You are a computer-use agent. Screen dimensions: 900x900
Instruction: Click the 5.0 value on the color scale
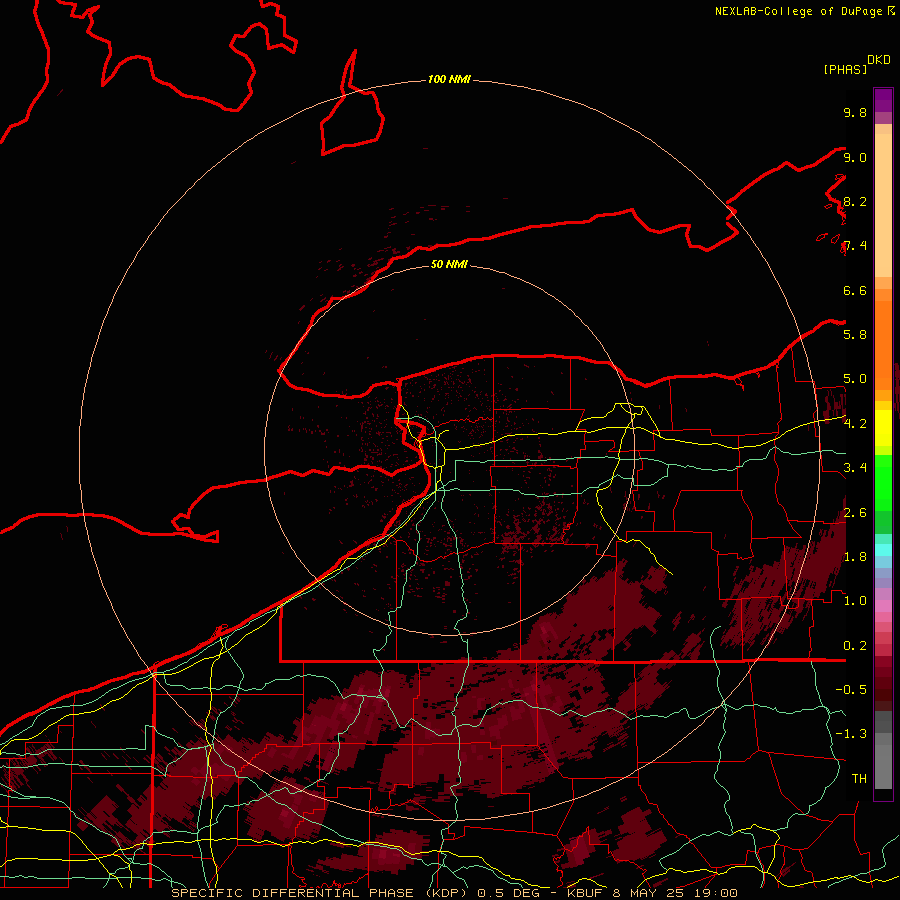855,379
